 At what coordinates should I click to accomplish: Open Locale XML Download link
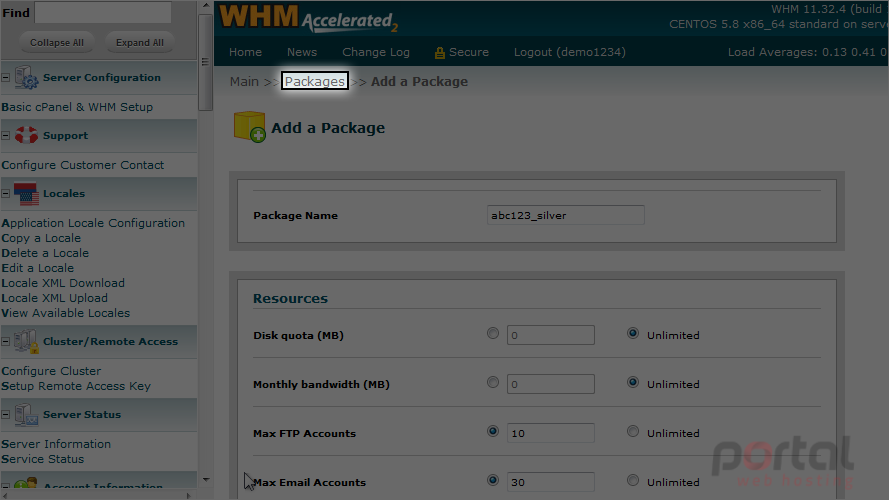pos(63,283)
